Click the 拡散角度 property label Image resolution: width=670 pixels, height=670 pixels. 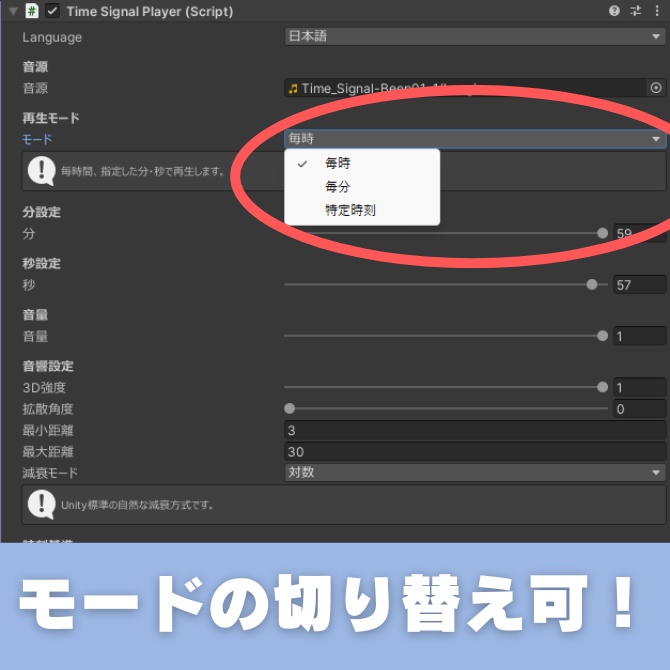[x=47, y=409]
